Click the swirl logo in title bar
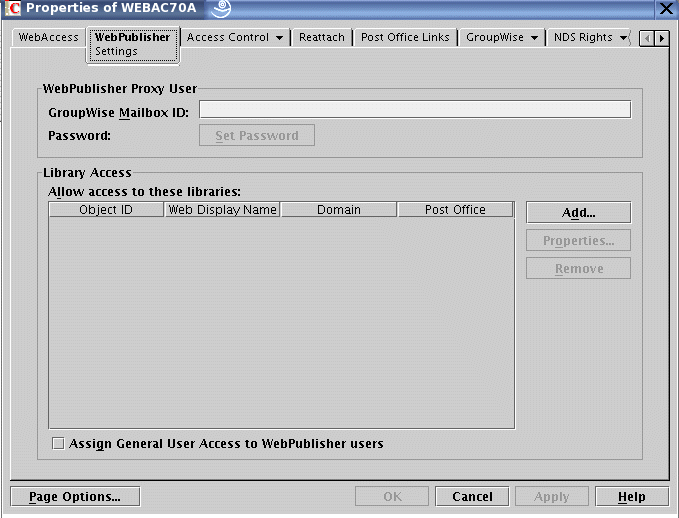 221,9
